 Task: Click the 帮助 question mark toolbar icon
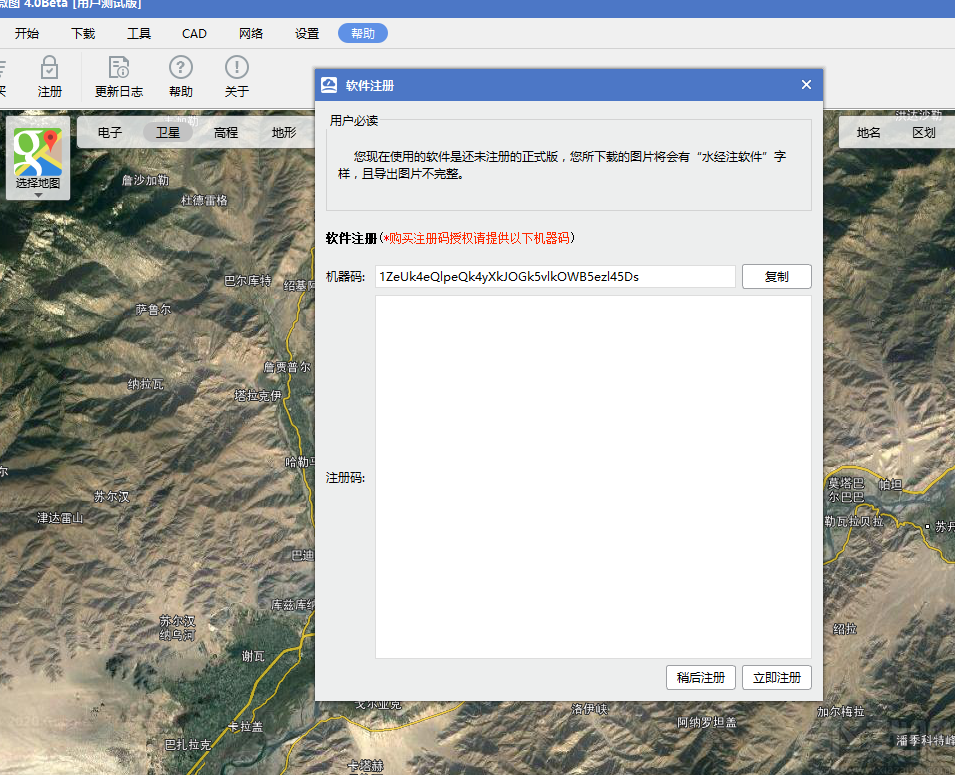(181, 76)
